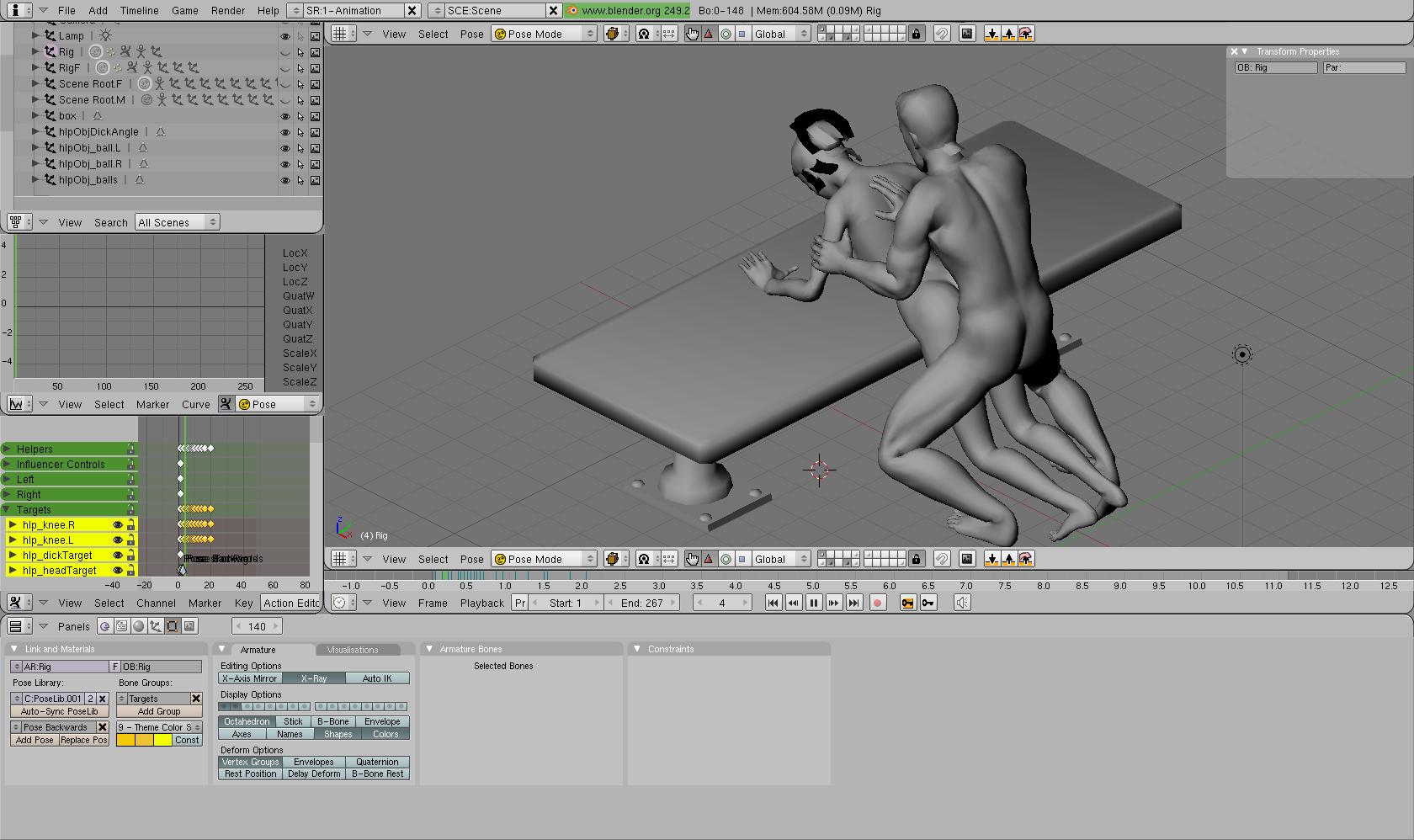Screen dimensions: 1414x840
Task: Click the bright yellow theme color swatch
Action: (x=162, y=740)
